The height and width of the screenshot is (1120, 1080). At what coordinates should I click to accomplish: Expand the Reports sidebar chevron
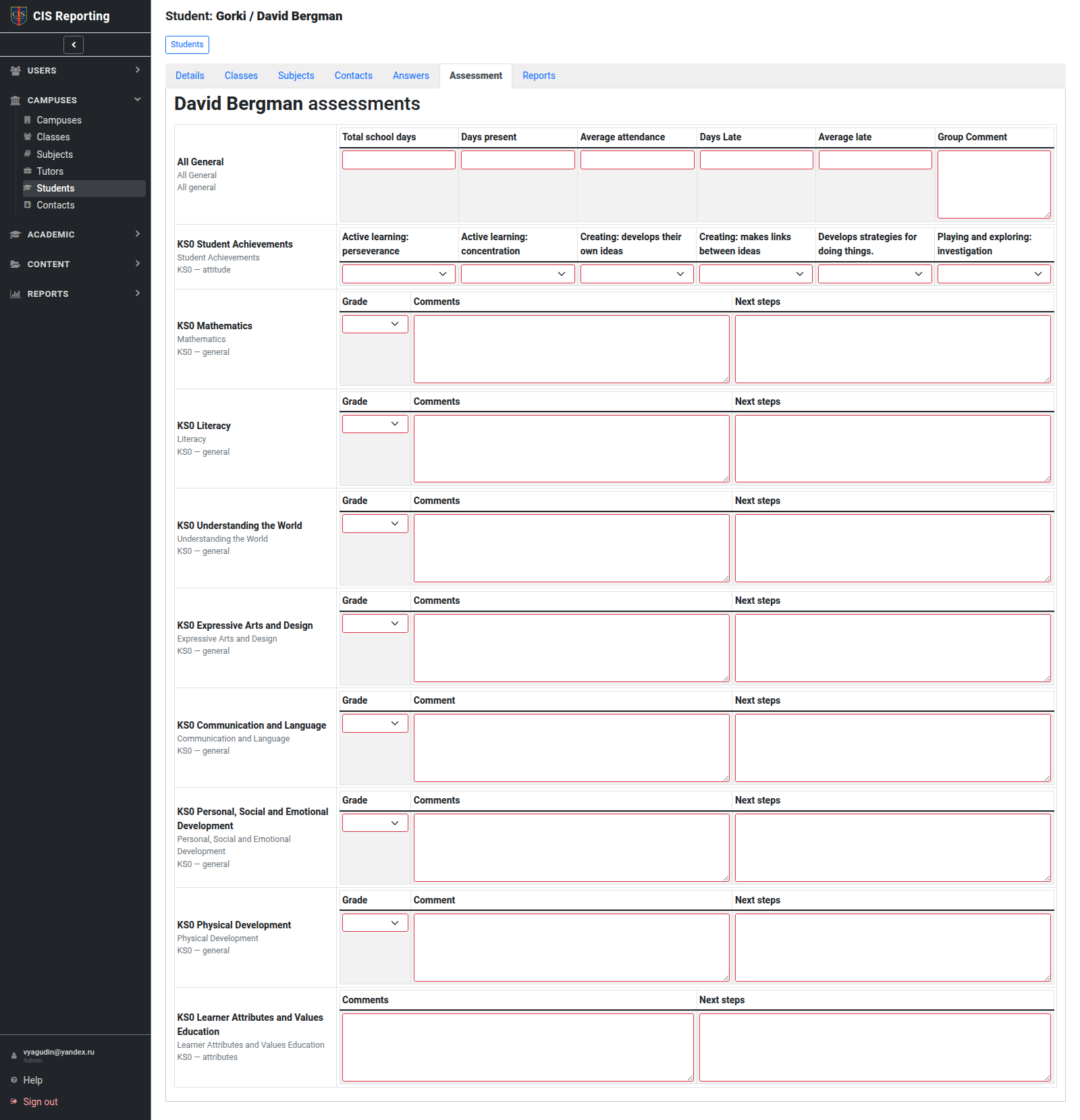pyautogui.click(x=138, y=293)
